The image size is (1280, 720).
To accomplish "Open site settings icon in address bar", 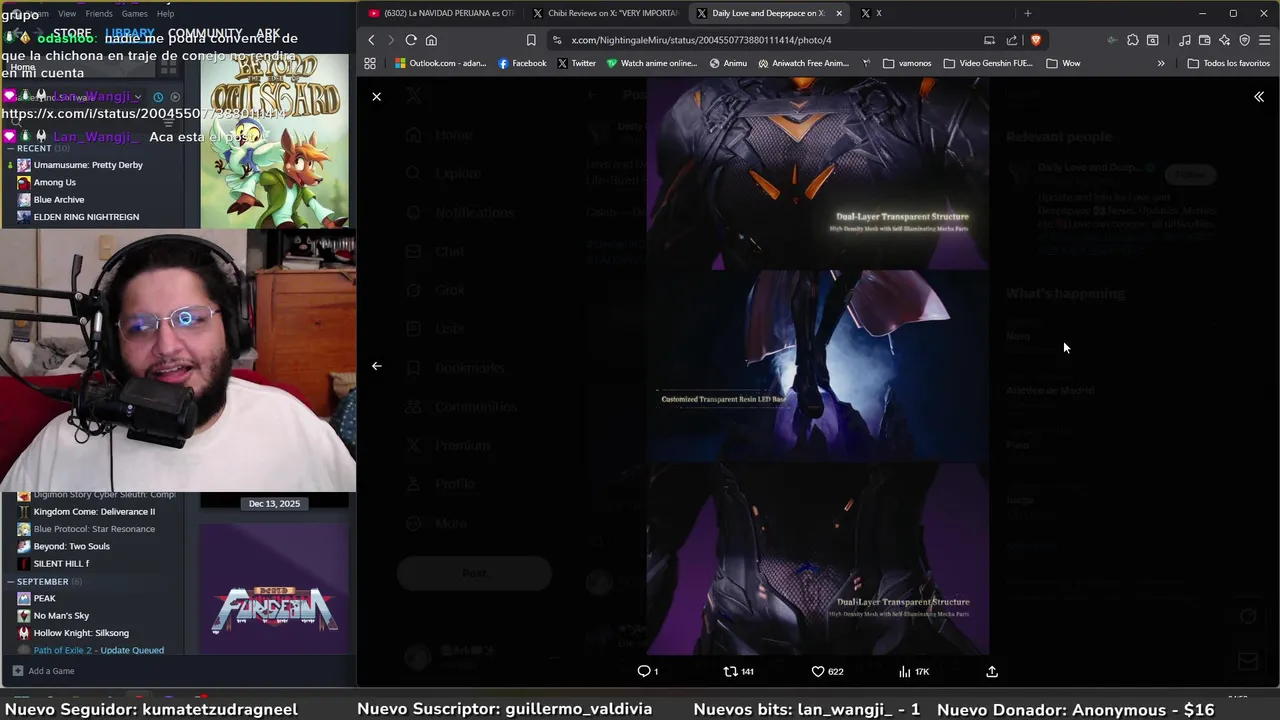I will 556,40.
